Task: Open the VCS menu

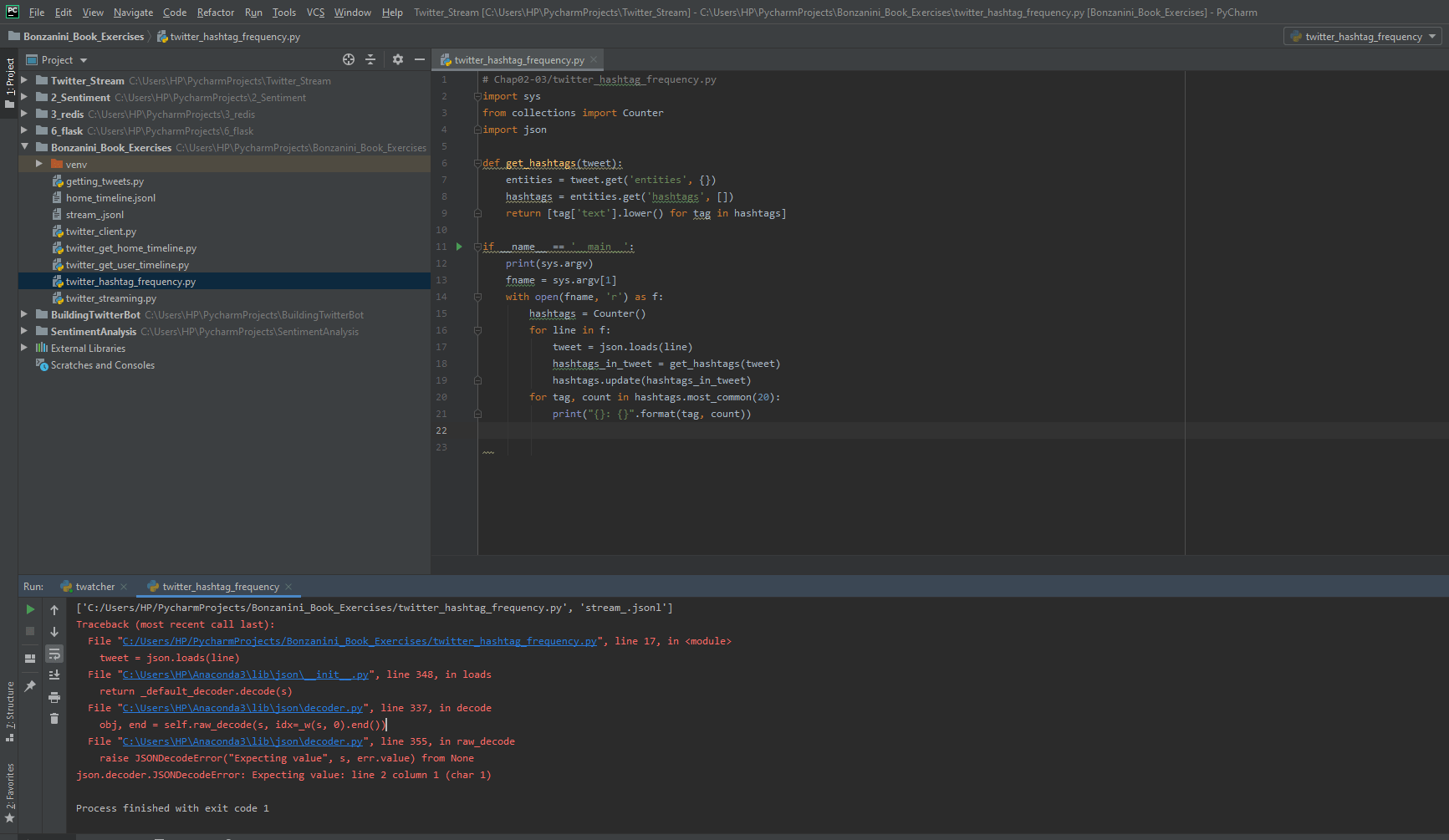Action: click(315, 13)
